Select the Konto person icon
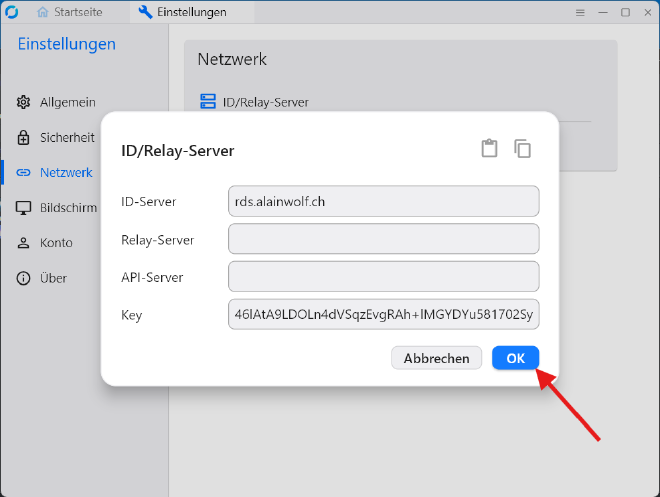 24,243
